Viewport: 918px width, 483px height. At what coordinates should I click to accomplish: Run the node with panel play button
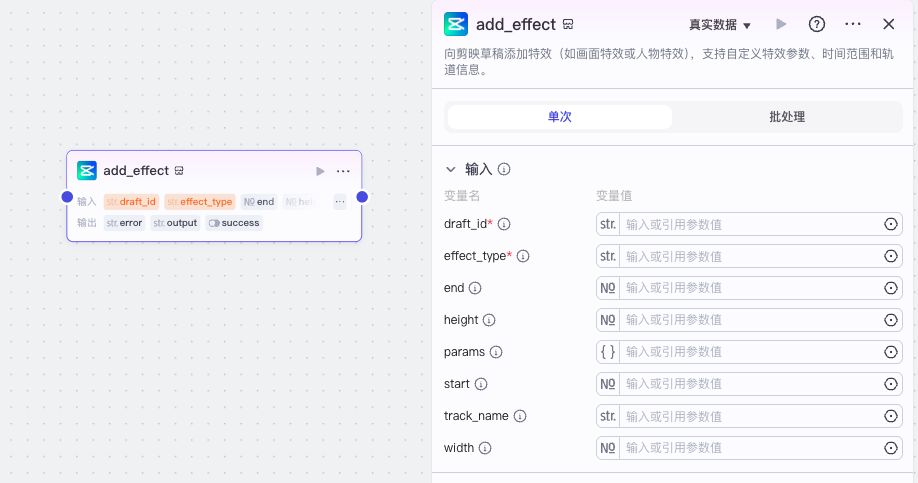(781, 24)
